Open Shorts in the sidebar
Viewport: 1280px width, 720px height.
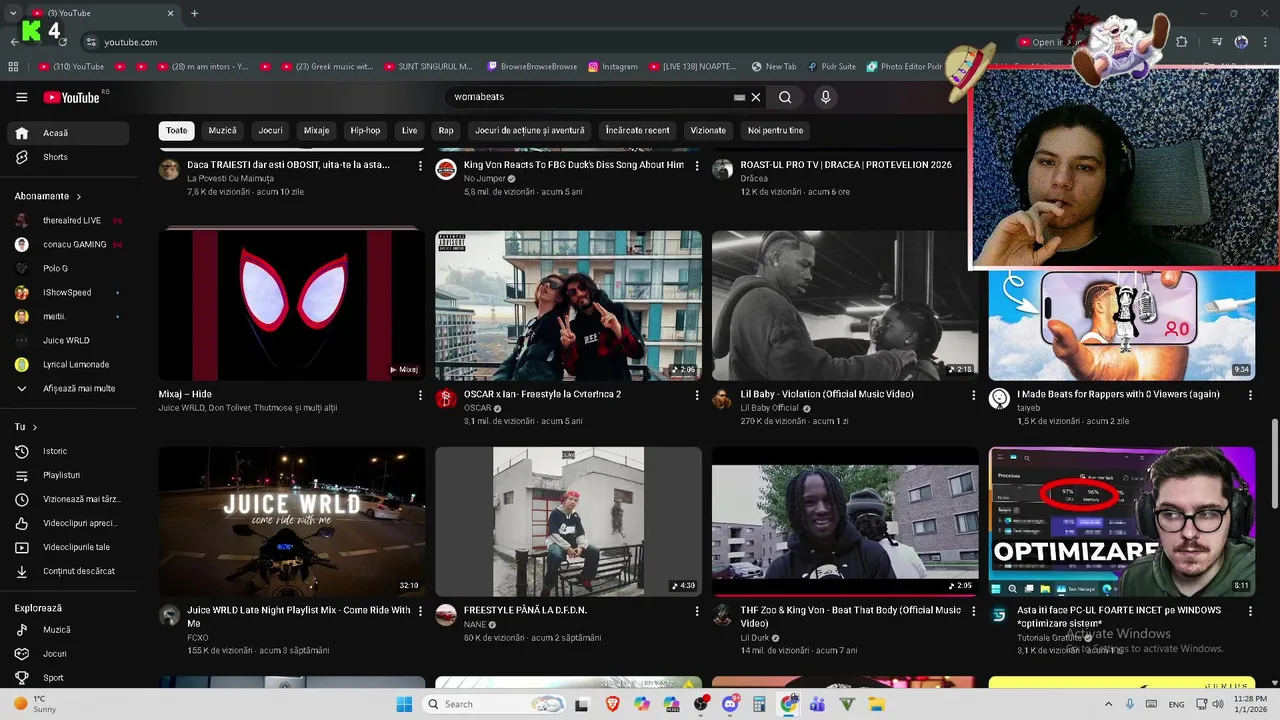(68, 157)
